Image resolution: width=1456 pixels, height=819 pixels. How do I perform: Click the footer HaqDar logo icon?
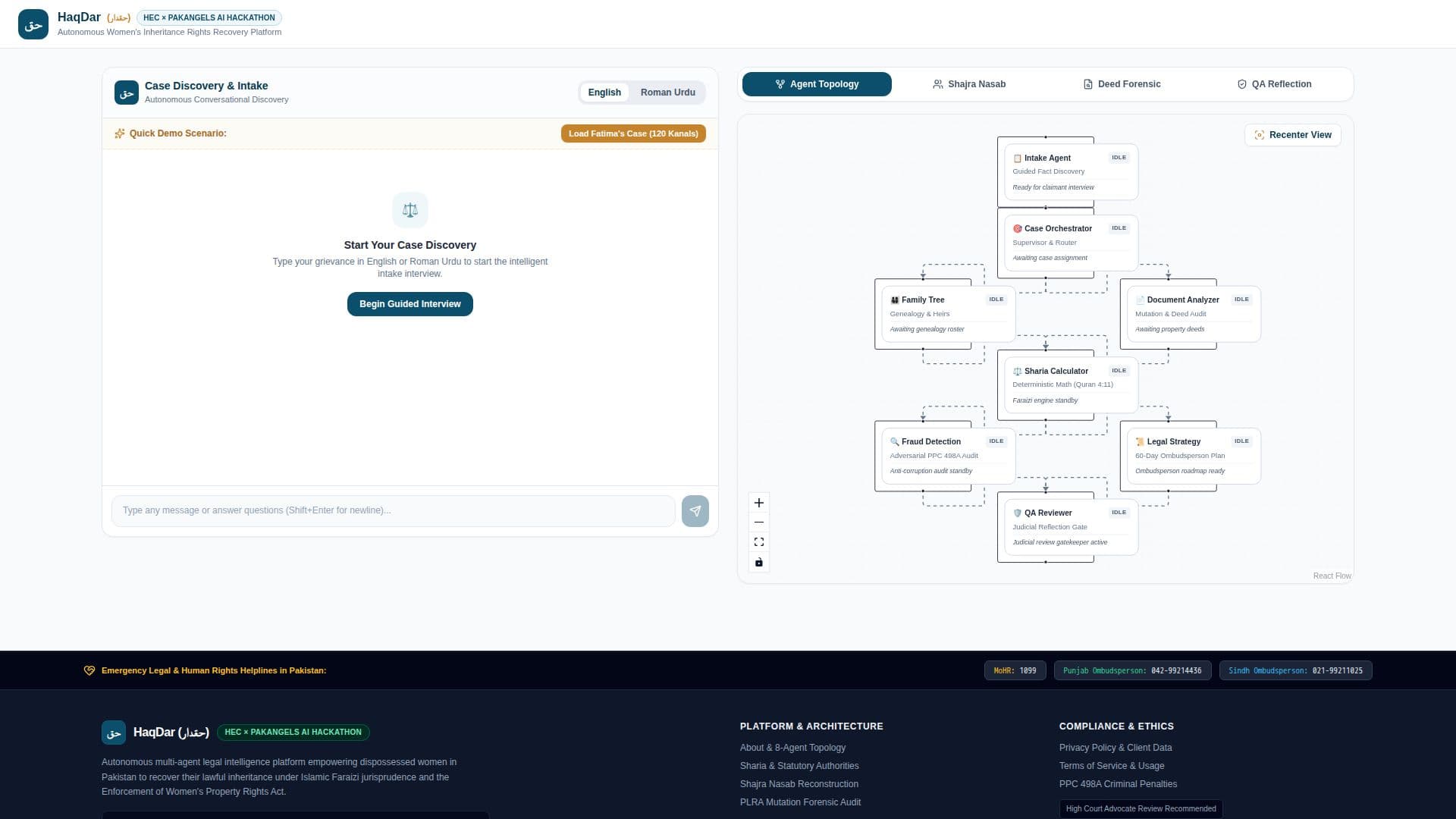click(x=114, y=733)
